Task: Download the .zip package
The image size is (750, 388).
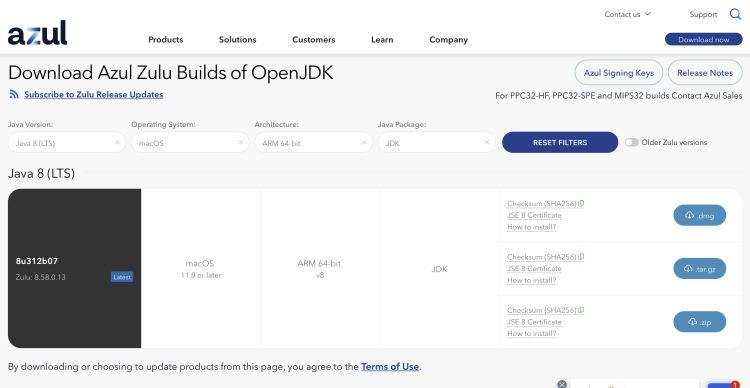Action: [x=699, y=322]
